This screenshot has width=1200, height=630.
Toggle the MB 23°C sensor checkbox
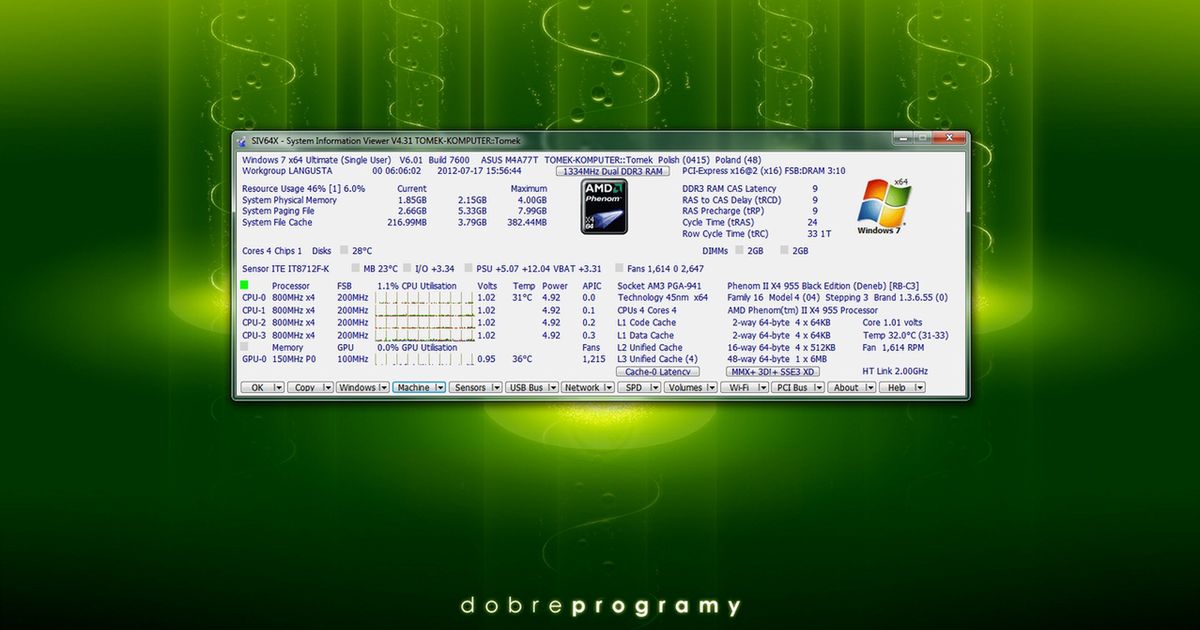(355, 268)
